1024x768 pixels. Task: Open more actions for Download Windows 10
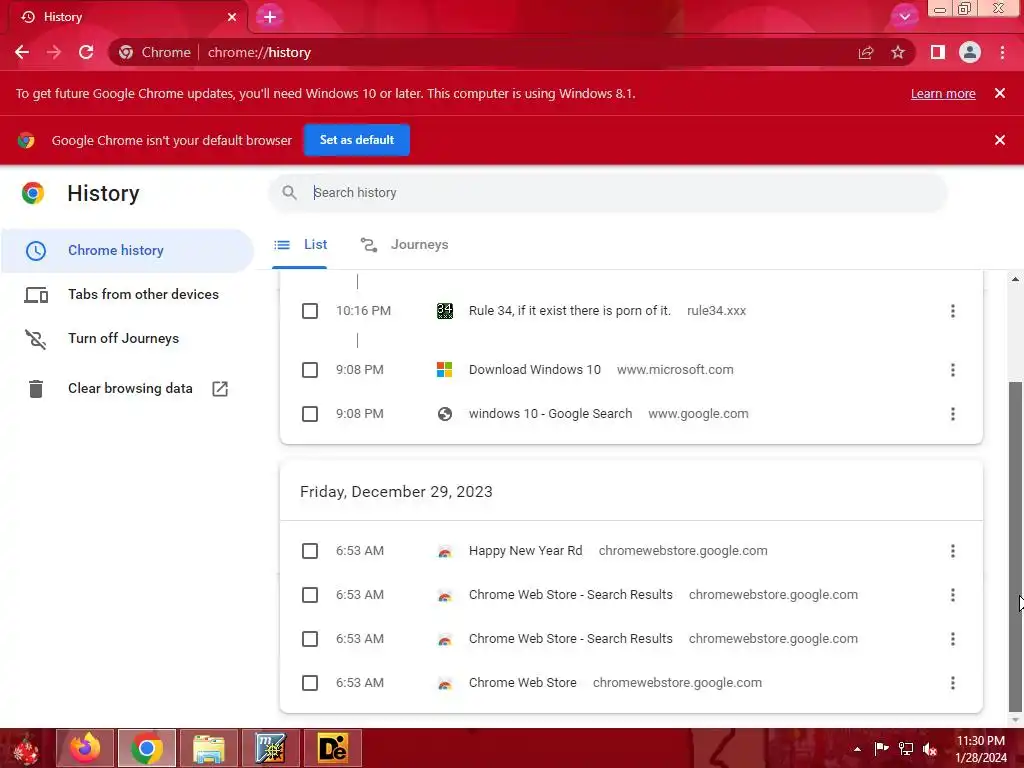coord(953,370)
